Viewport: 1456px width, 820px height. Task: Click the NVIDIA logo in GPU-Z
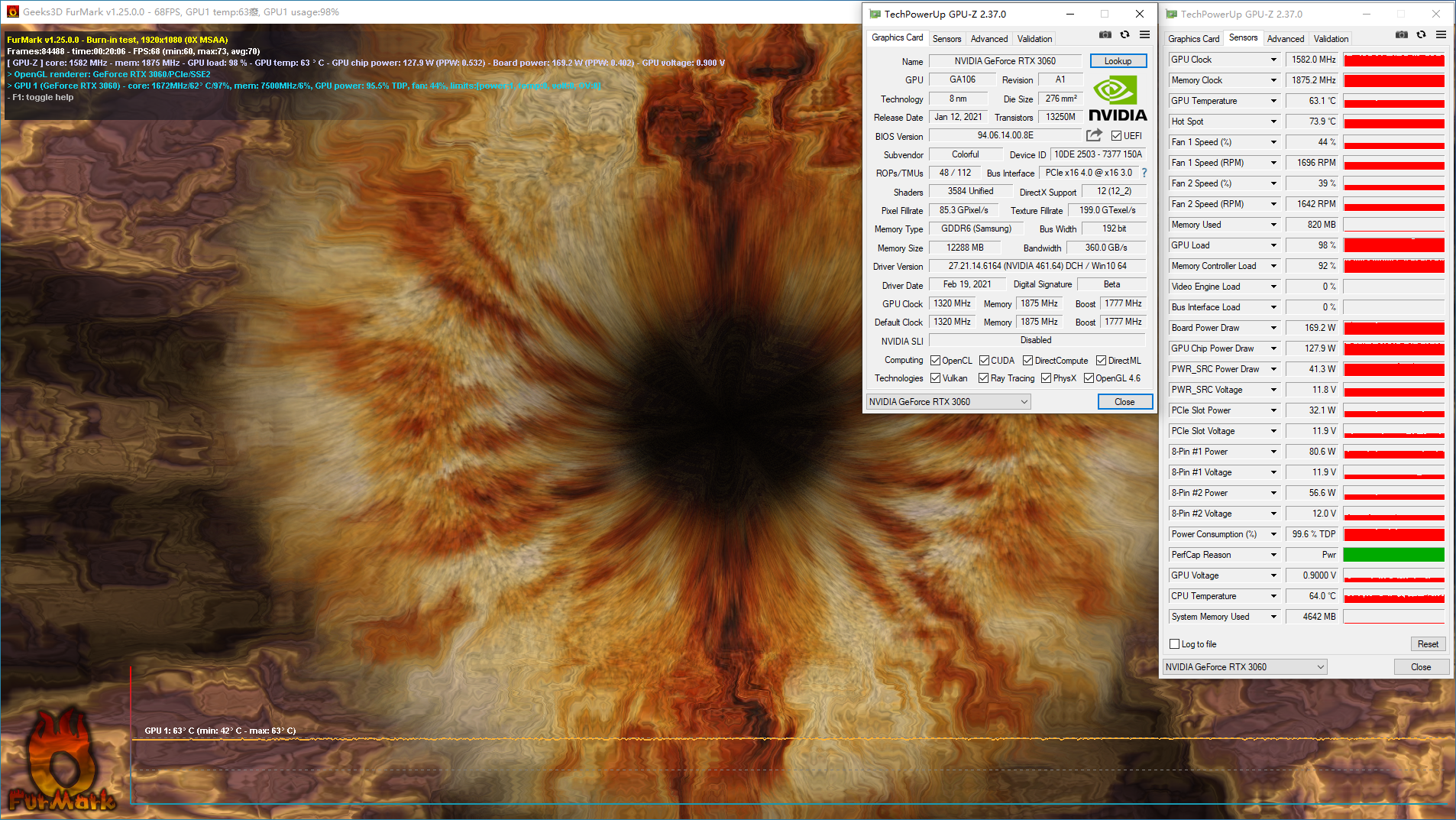point(1118,99)
